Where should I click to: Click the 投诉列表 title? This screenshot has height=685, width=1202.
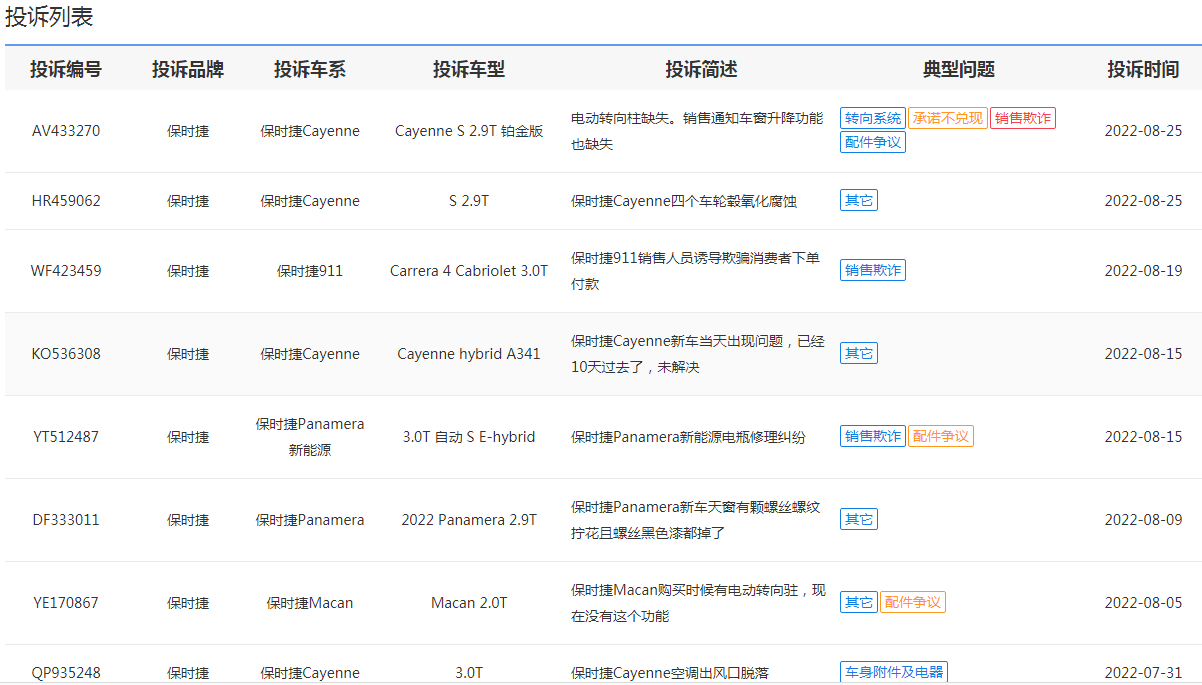tap(49, 17)
